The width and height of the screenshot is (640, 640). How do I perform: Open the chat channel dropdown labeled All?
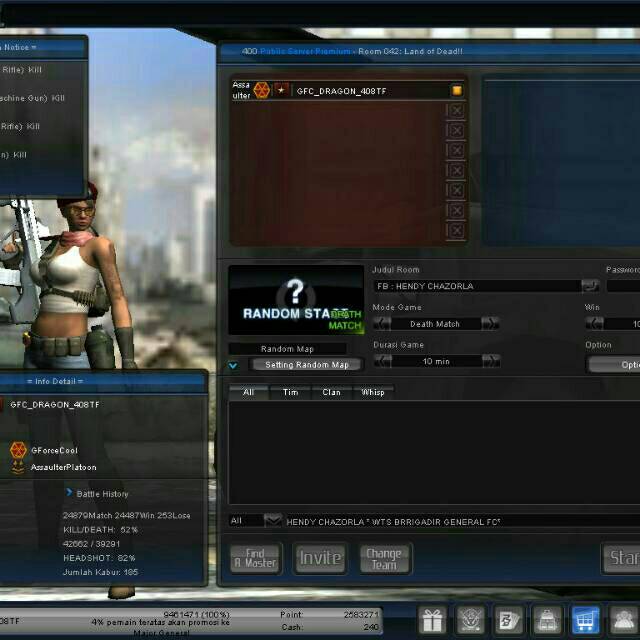pyautogui.click(x=273, y=521)
